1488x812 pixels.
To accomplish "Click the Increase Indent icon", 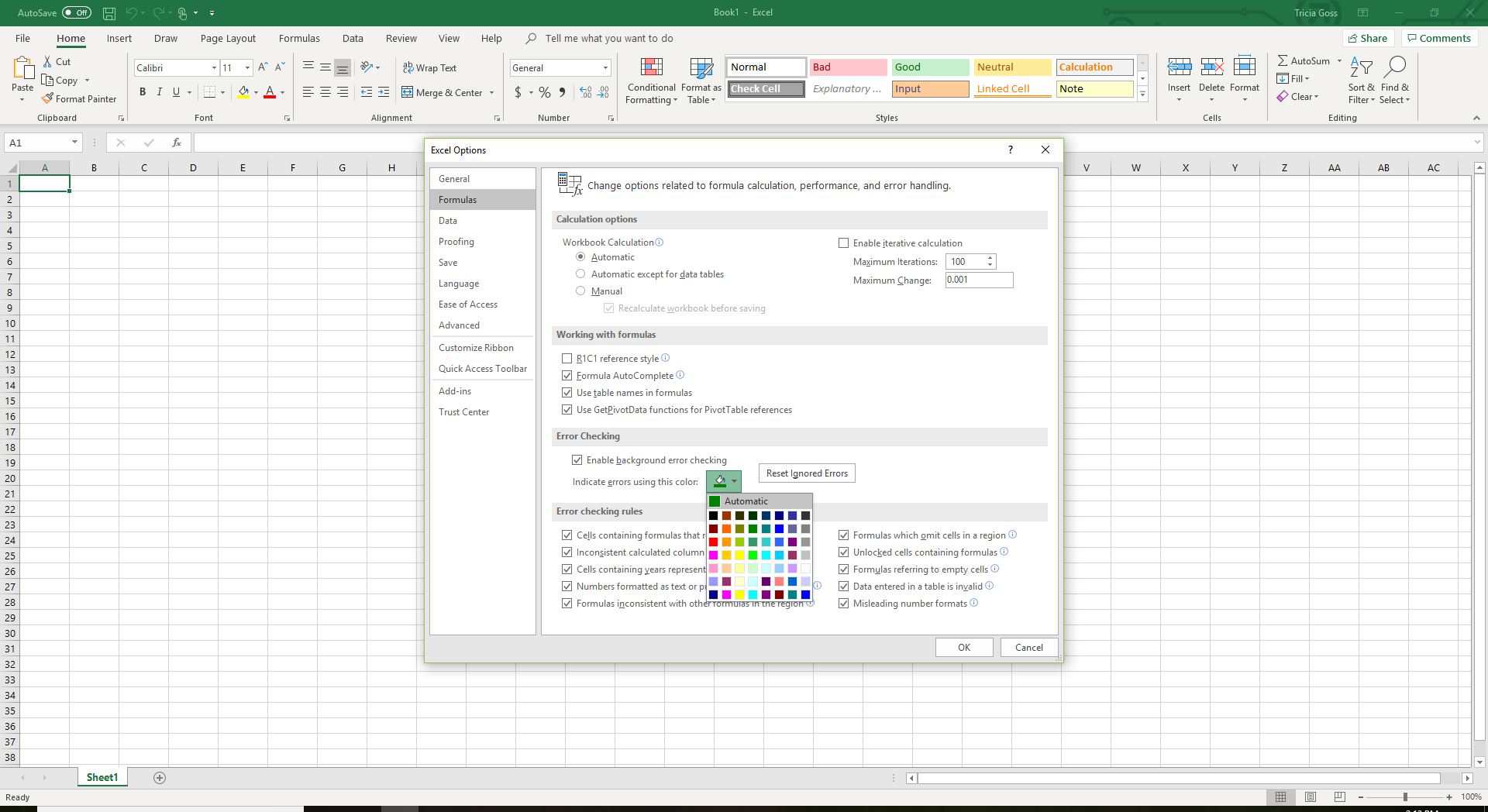I will click(384, 92).
